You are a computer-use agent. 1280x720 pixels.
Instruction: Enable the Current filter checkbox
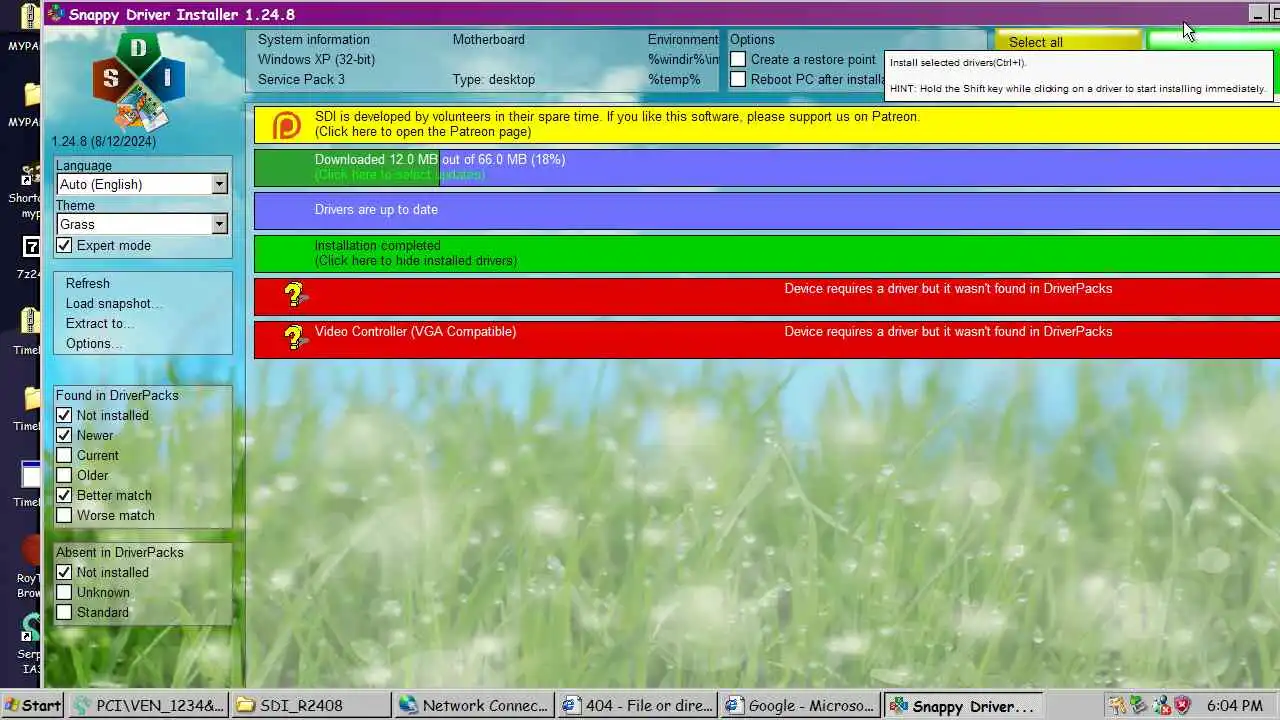tap(64, 455)
